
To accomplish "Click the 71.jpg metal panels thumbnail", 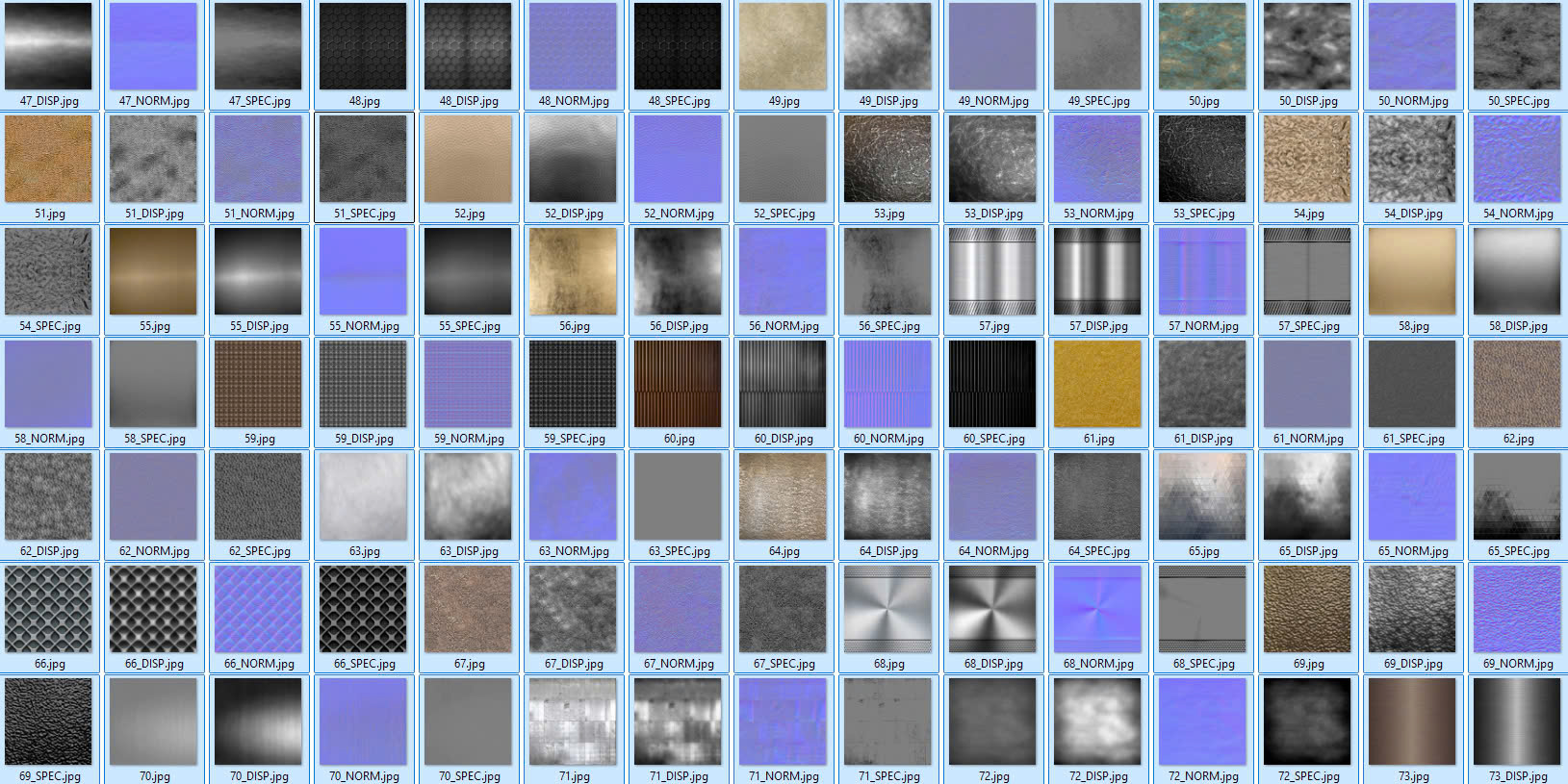I will coord(573,721).
